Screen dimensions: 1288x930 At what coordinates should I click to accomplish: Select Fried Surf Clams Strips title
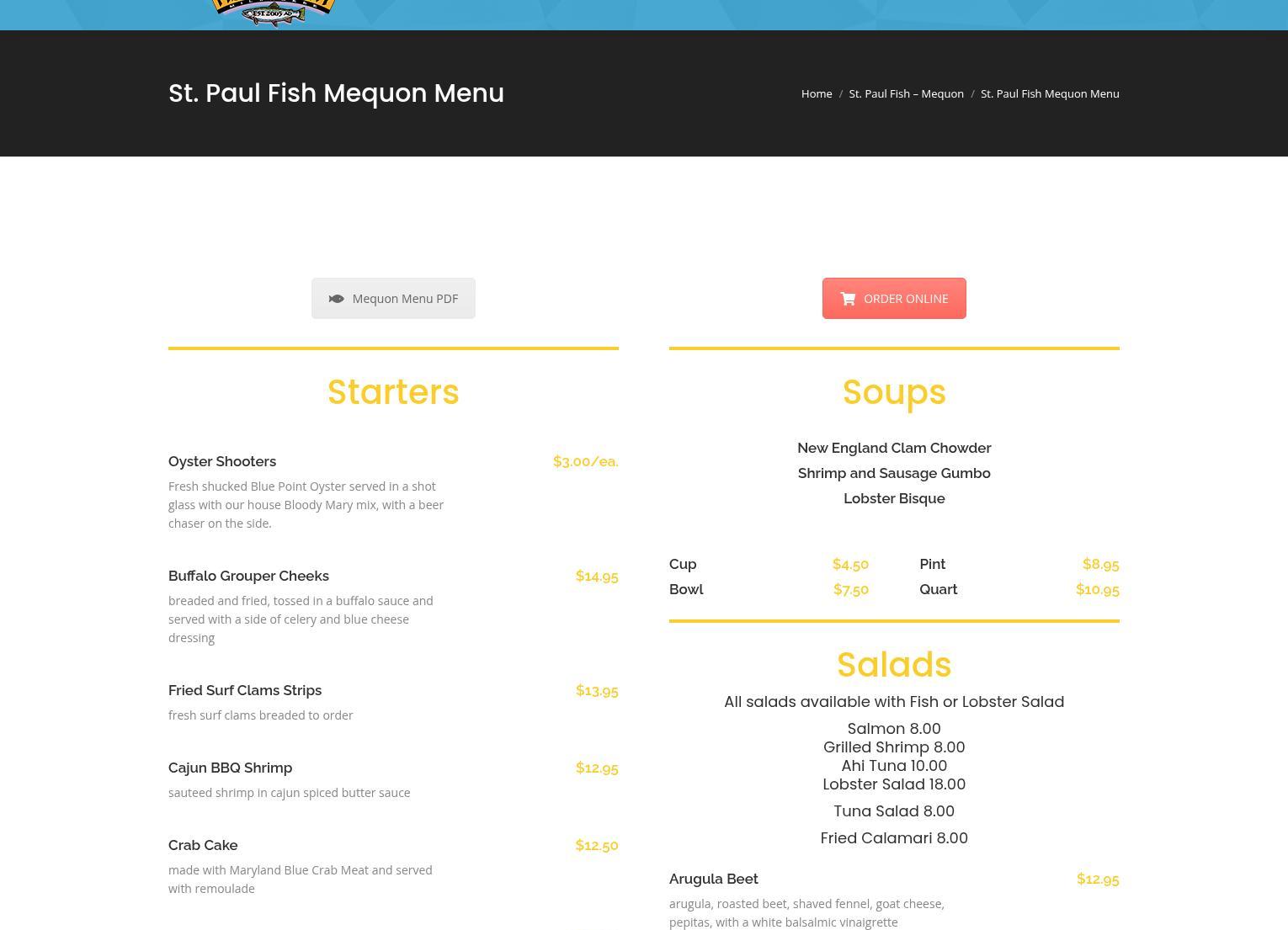pyautogui.click(x=245, y=690)
